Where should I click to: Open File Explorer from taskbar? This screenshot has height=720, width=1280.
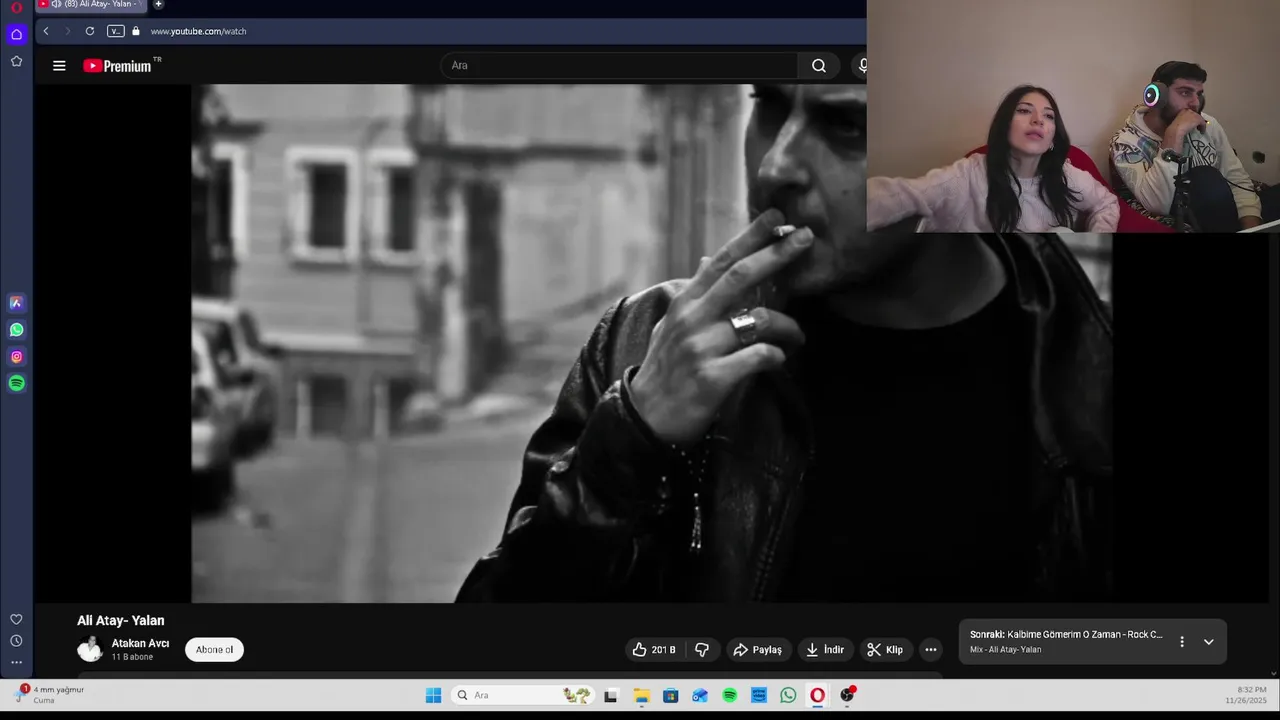tap(641, 695)
